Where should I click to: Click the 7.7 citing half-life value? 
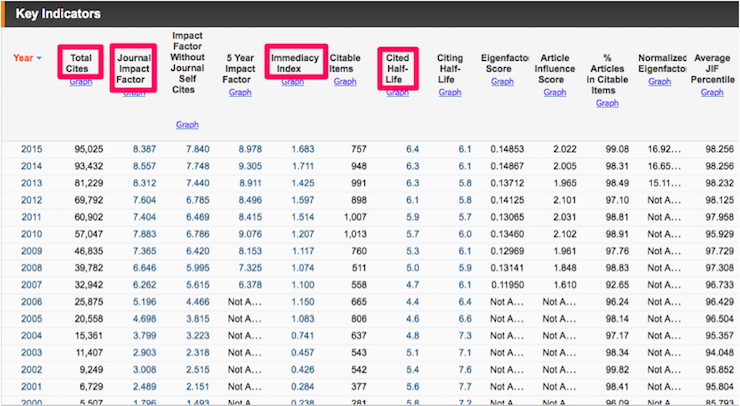[465, 387]
